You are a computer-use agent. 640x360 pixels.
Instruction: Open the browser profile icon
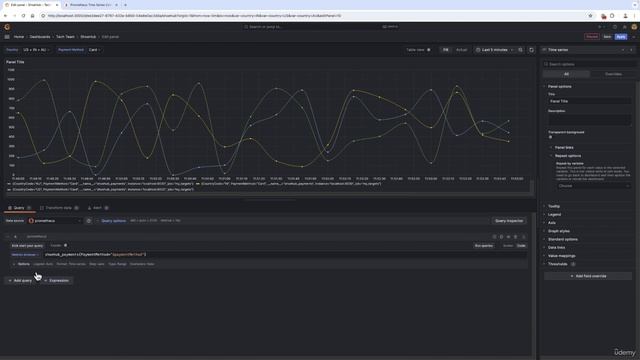point(625,16)
